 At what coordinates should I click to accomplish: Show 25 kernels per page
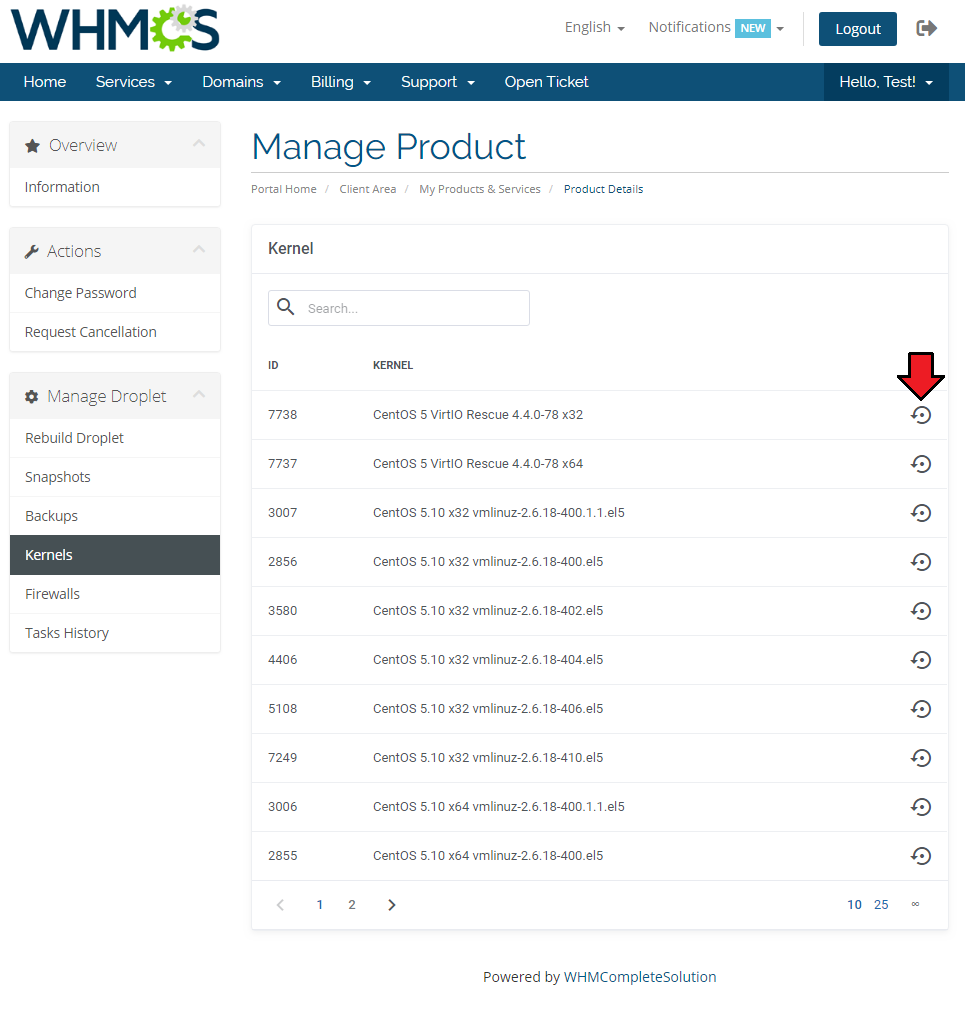[x=881, y=905]
